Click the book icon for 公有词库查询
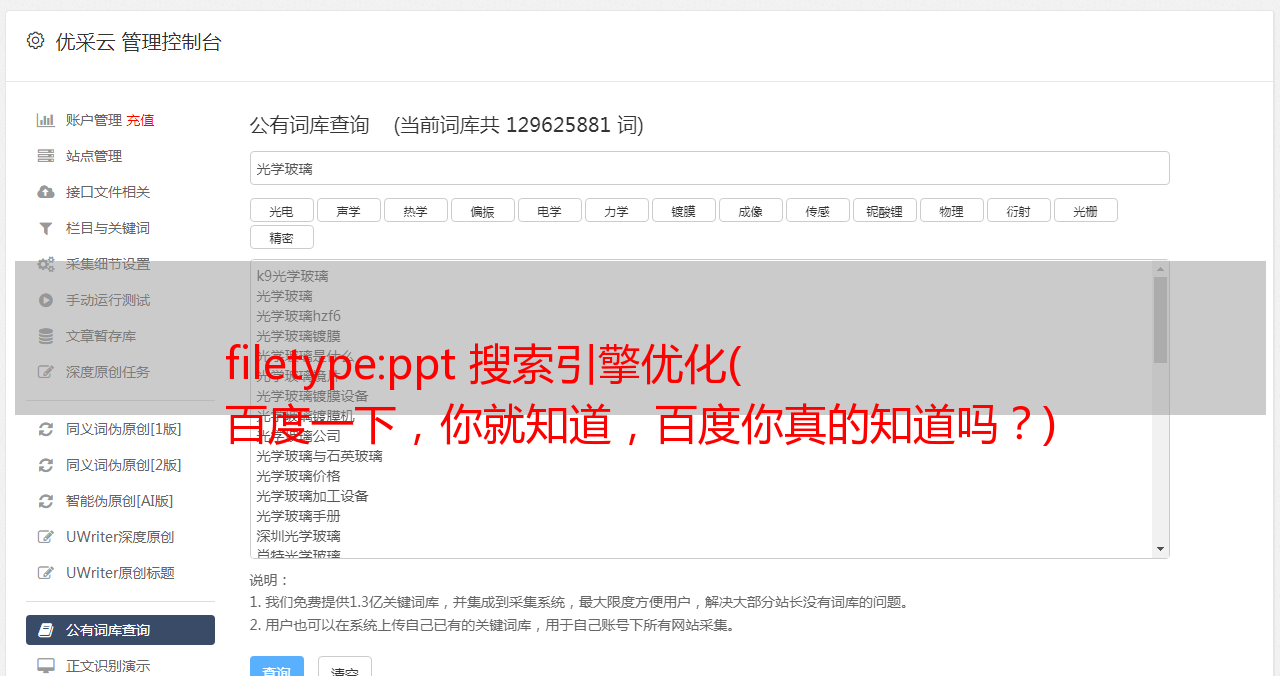 [46, 630]
